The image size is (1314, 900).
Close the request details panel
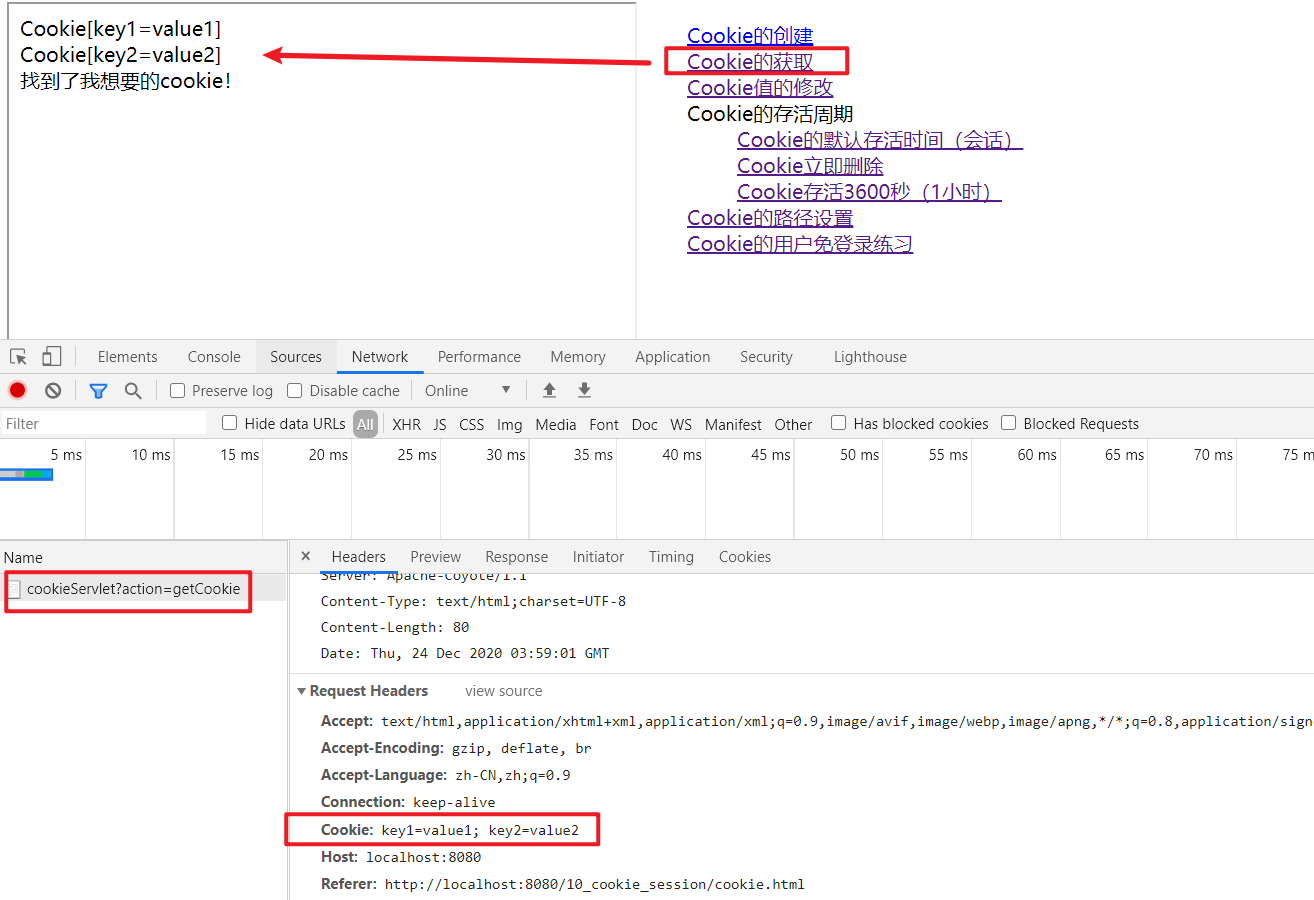click(x=306, y=556)
